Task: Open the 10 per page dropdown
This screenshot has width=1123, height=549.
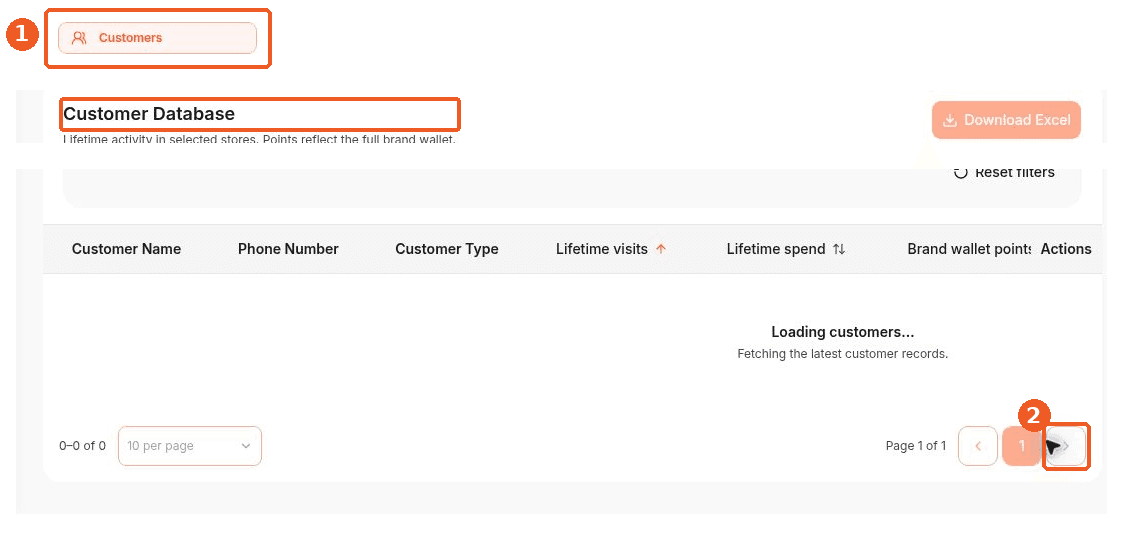Action: click(190, 446)
